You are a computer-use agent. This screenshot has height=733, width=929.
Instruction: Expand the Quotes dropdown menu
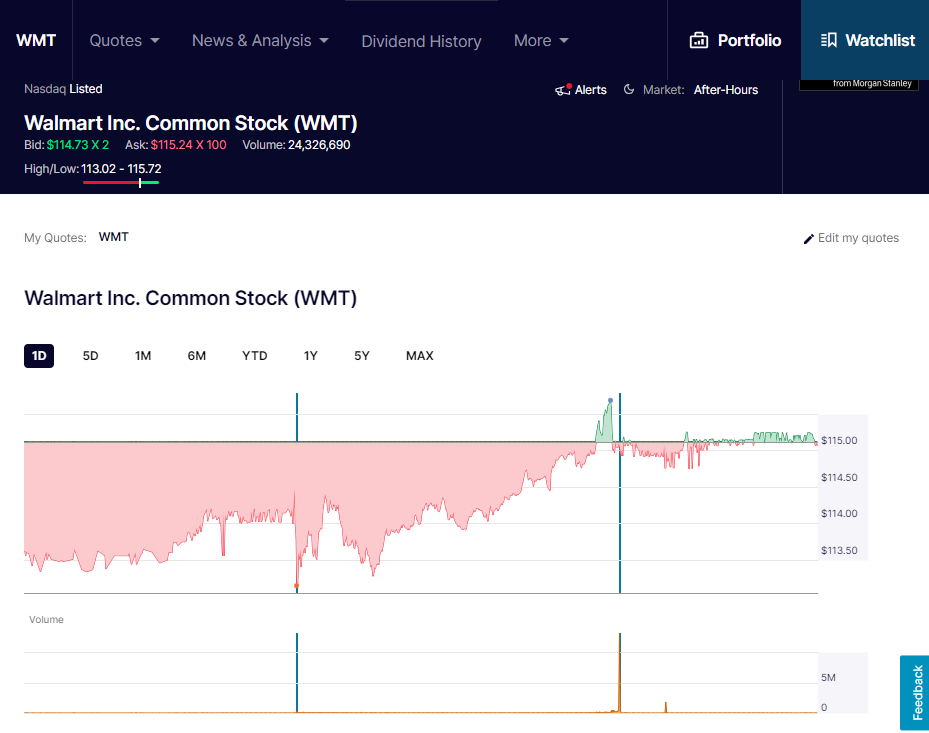coord(124,40)
